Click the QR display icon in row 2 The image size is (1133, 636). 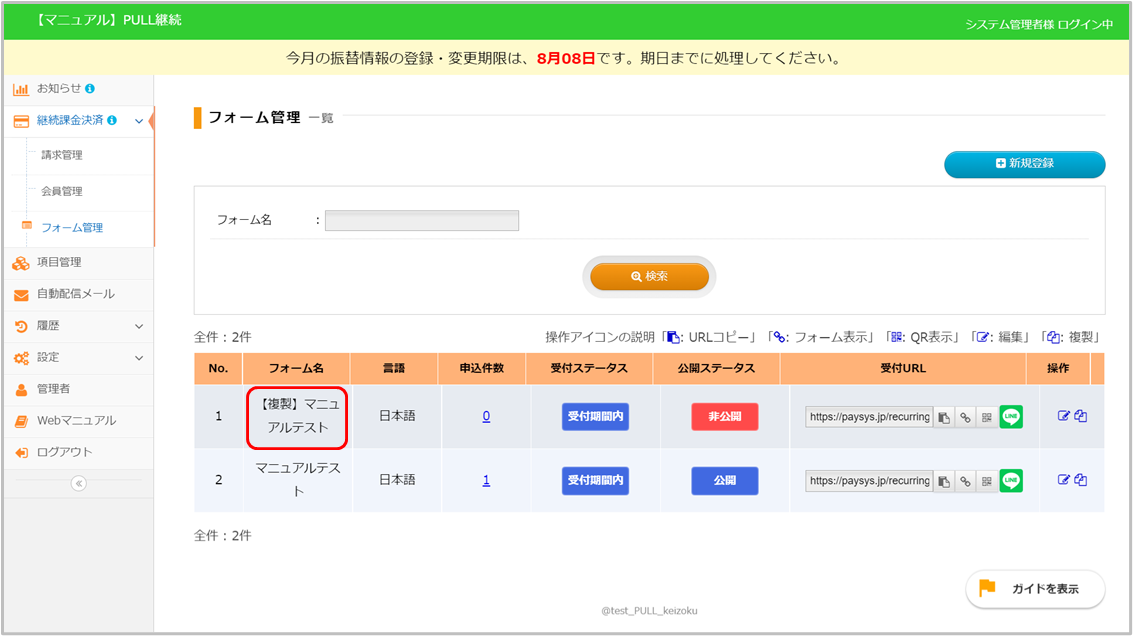coord(986,481)
